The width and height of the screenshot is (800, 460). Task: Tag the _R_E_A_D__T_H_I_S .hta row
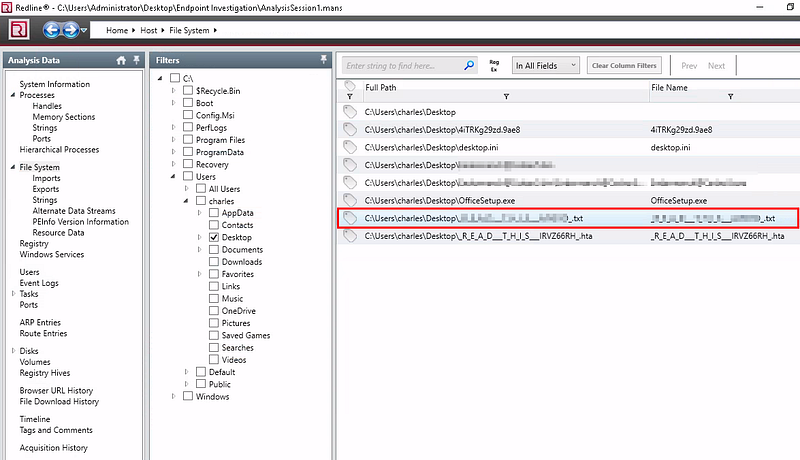349,236
